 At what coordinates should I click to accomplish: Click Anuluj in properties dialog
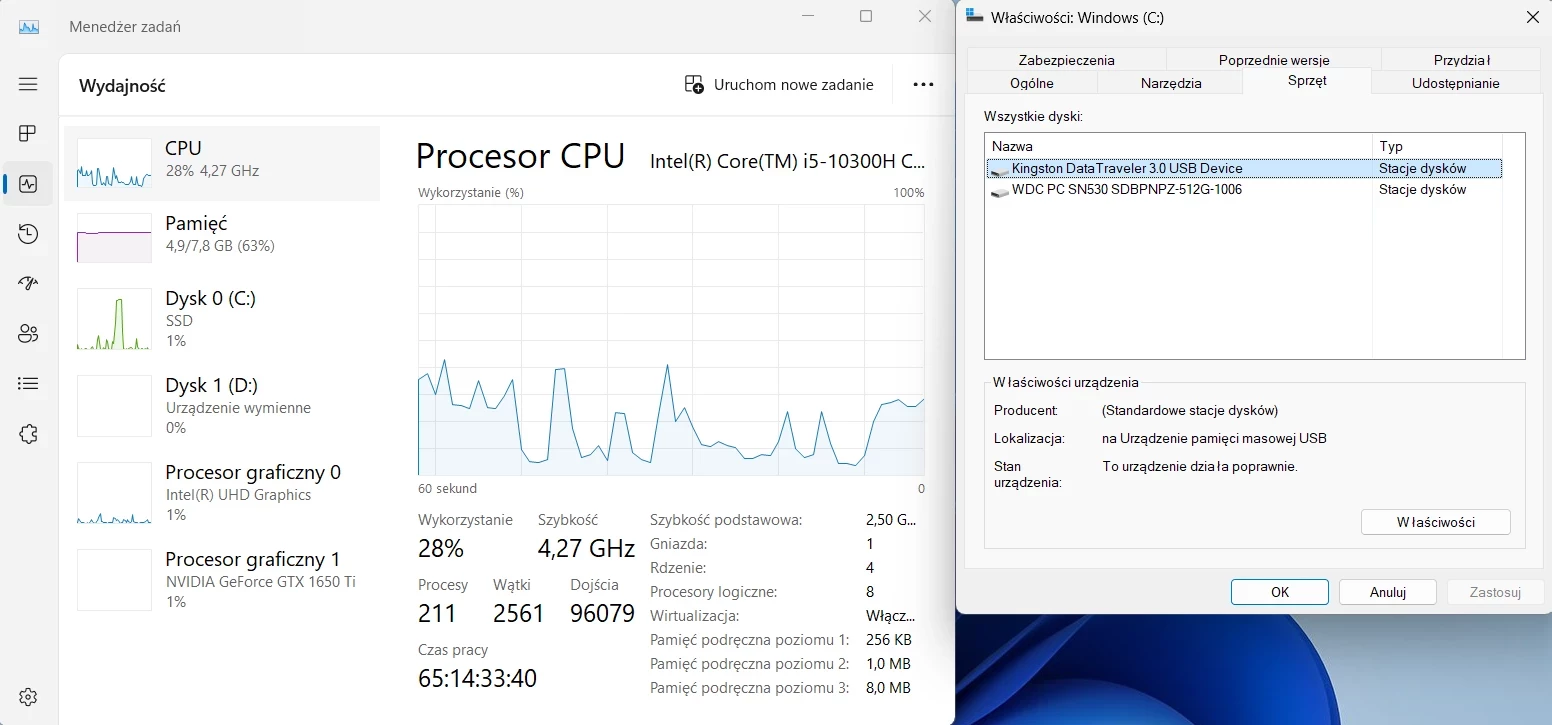[x=1388, y=592]
